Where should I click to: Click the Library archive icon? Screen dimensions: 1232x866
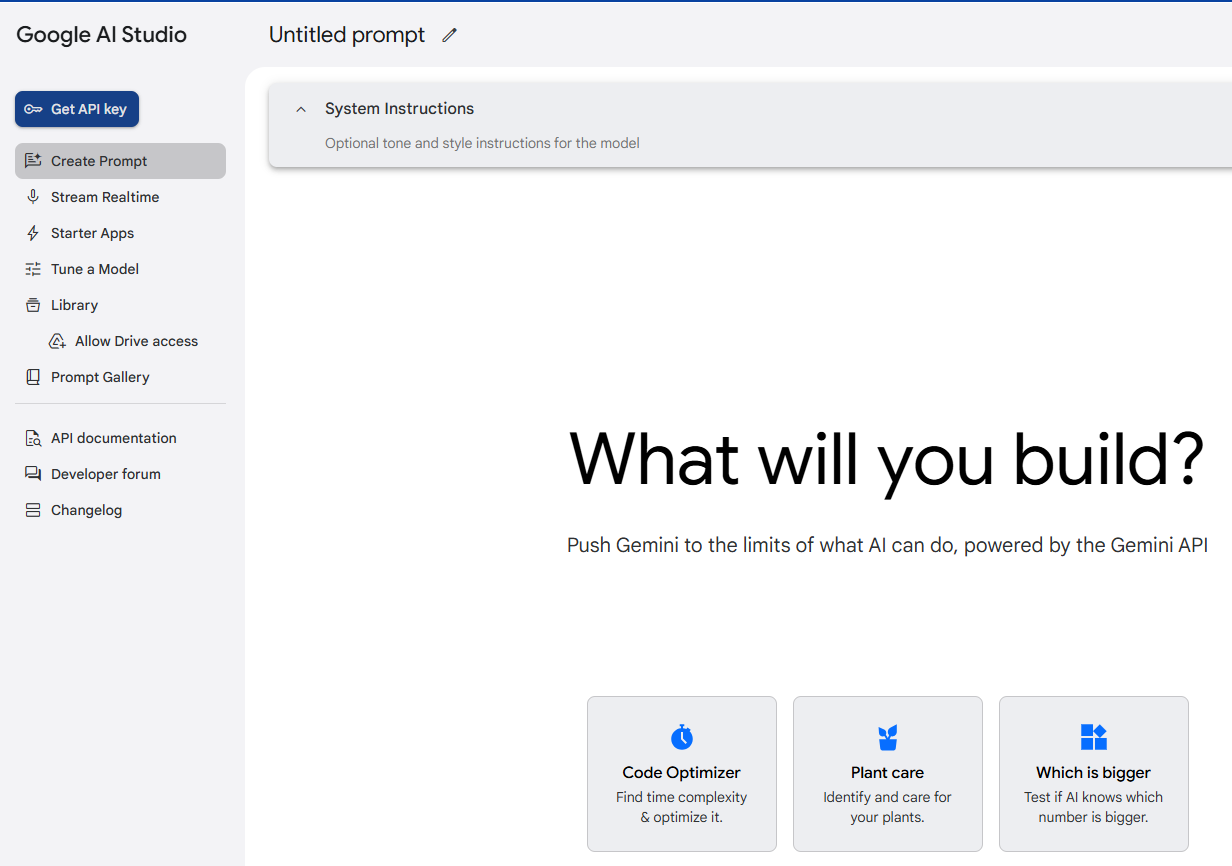click(33, 305)
